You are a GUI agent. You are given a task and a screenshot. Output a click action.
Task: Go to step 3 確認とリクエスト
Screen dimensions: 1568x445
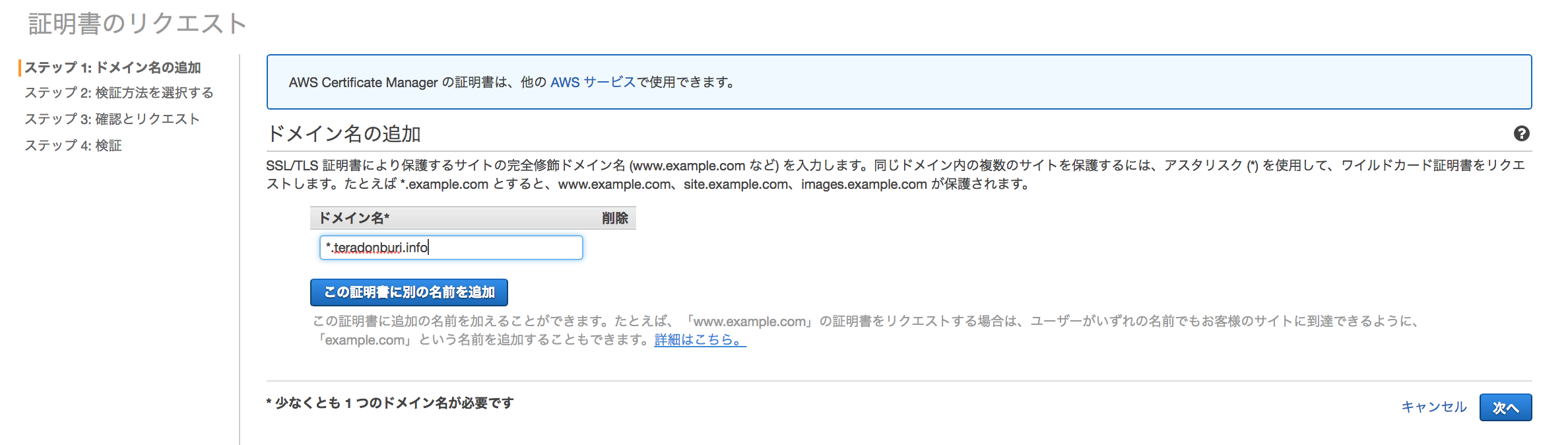[x=112, y=119]
